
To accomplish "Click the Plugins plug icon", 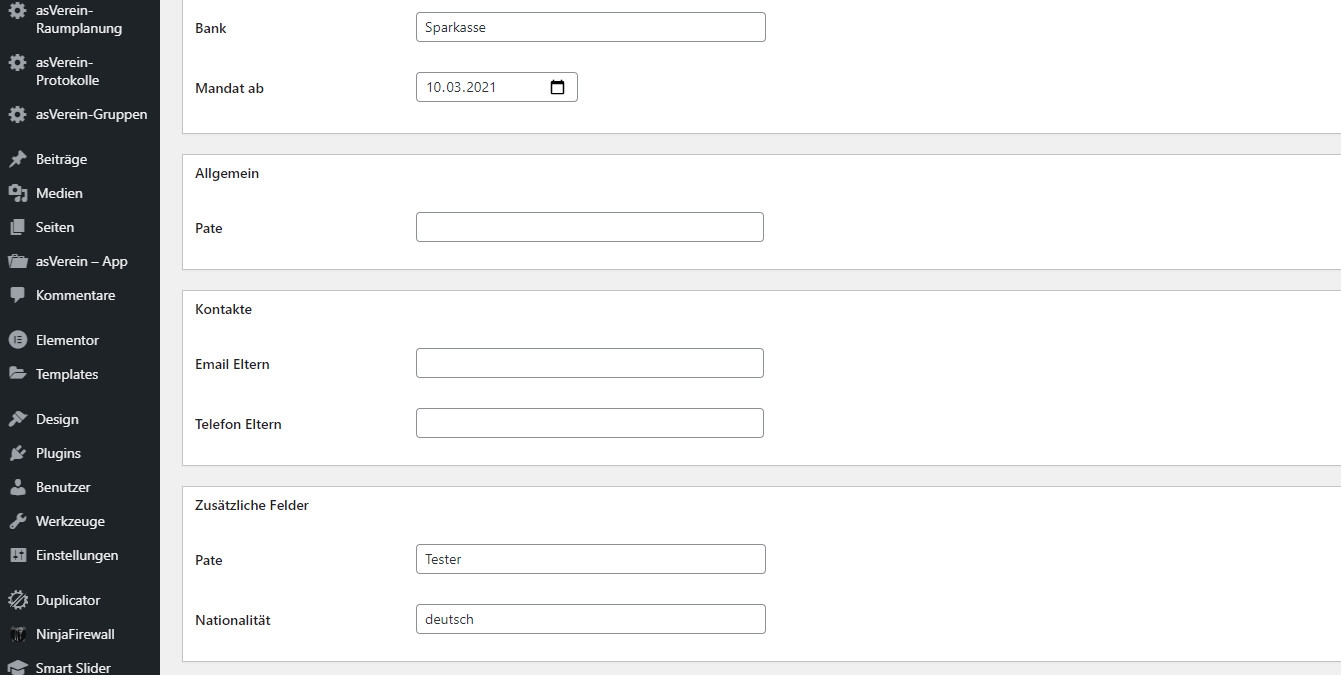I will coord(17,453).
